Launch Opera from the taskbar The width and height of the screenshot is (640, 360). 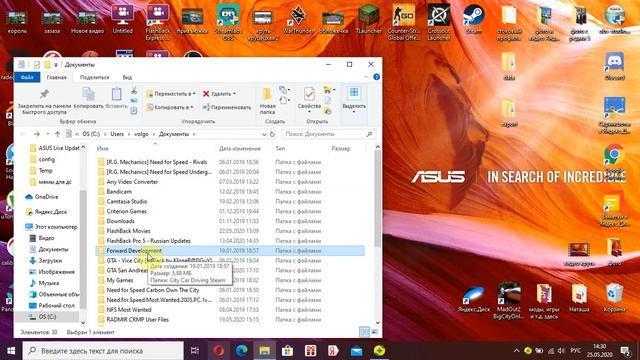tap(218, 351)
